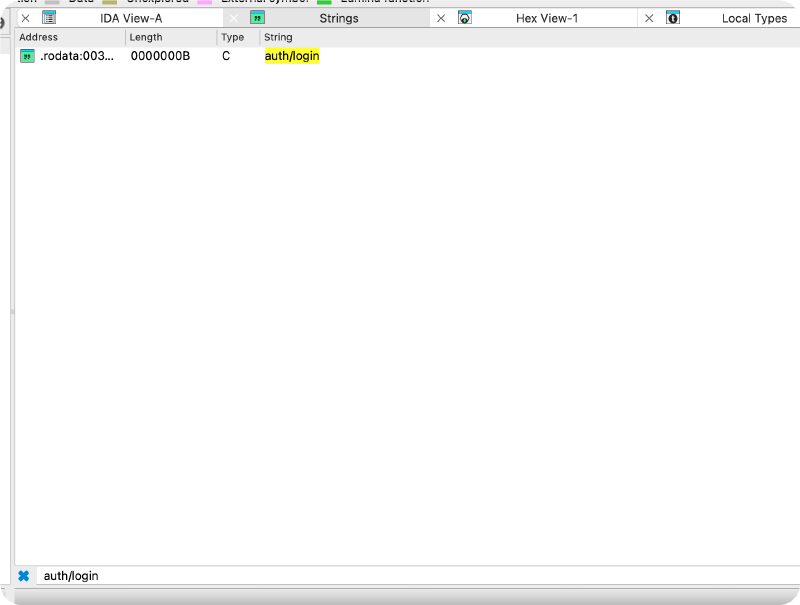Click the Strings tab icon
The height and width of the screenshot is (605, 800).
258,18
